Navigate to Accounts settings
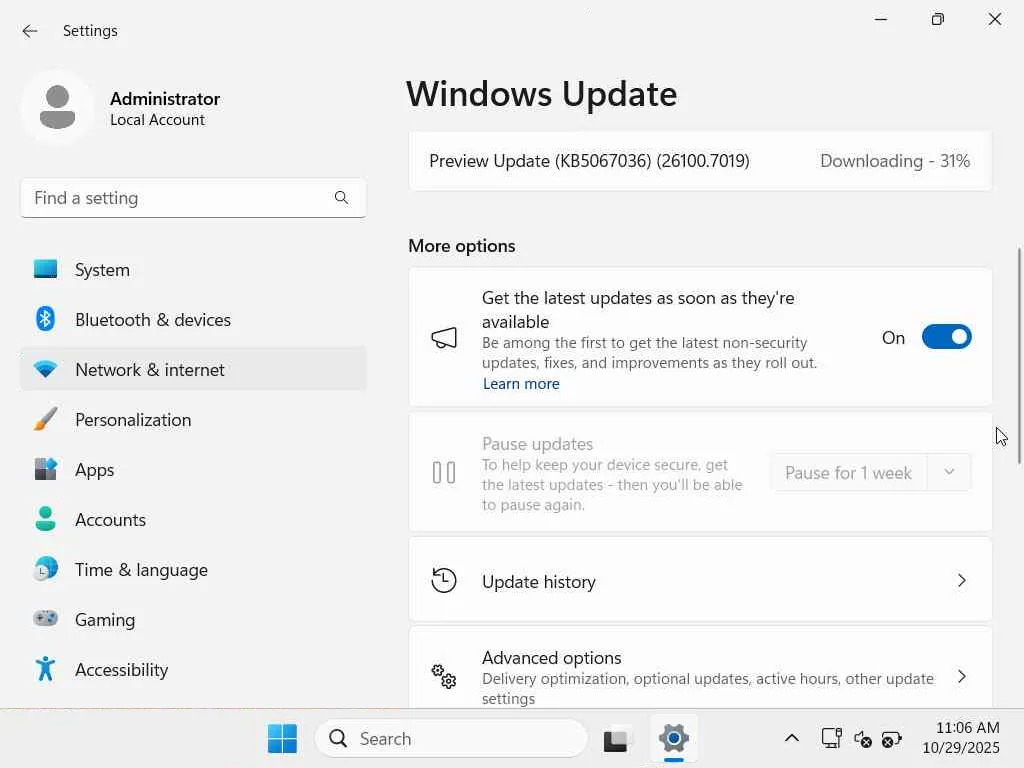The height and width of the screenshot is (768, 1024). coord(193,519)
